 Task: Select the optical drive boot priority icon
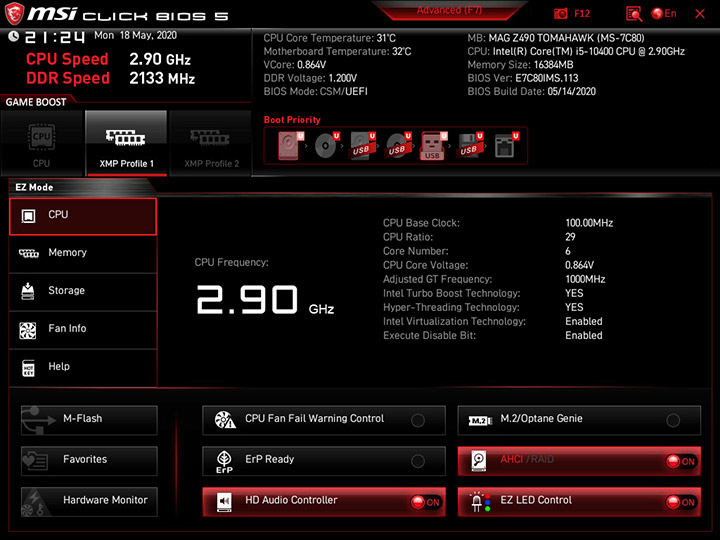[326, 146]
